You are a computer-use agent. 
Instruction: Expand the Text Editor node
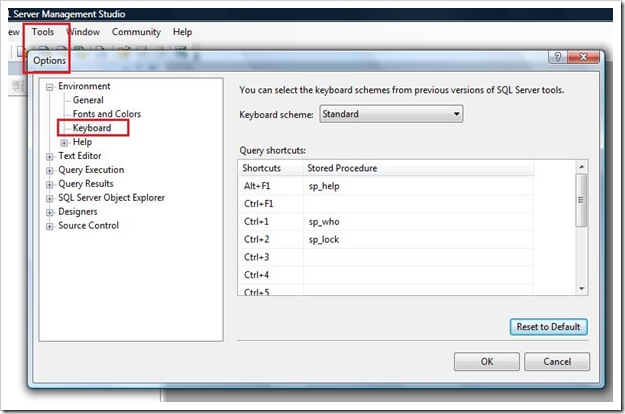49,157
